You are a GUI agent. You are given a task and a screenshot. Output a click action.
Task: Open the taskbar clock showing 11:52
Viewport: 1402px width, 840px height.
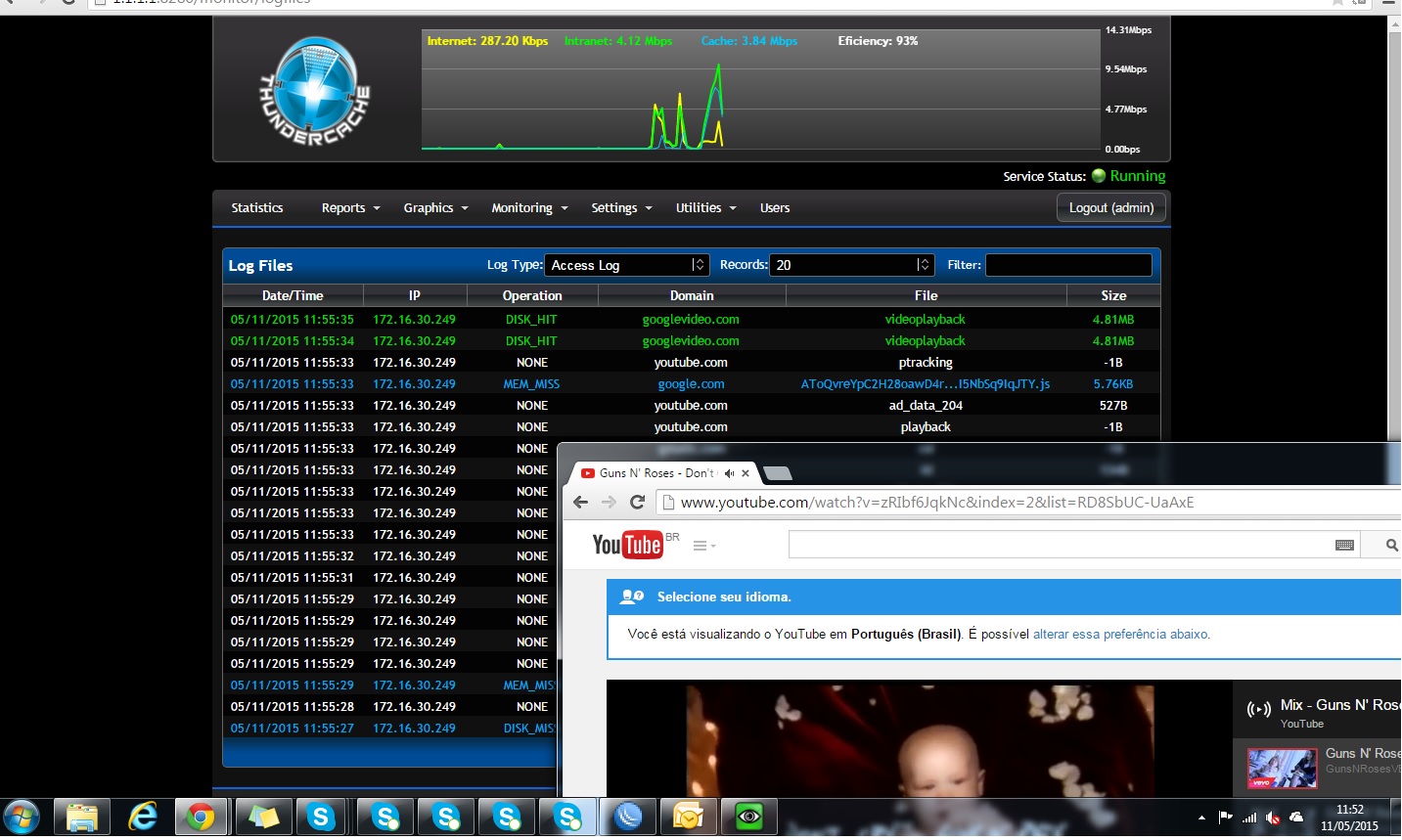1349,818
